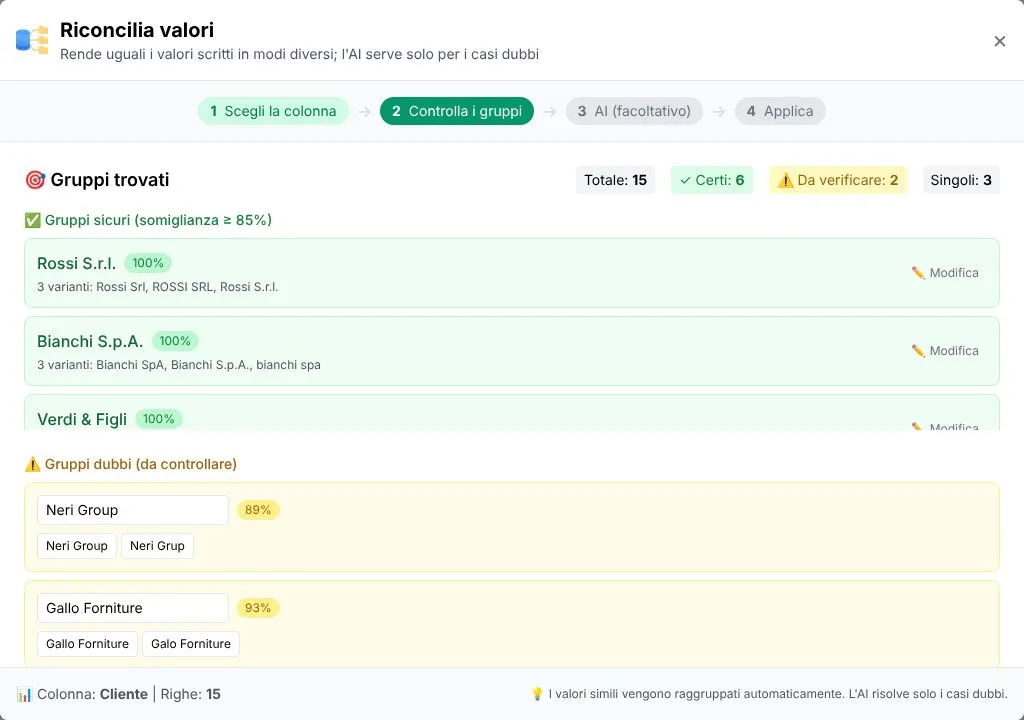Go to step 1 Scegli la colonna
Screen dimensions: 1024x720
[273, 111]
